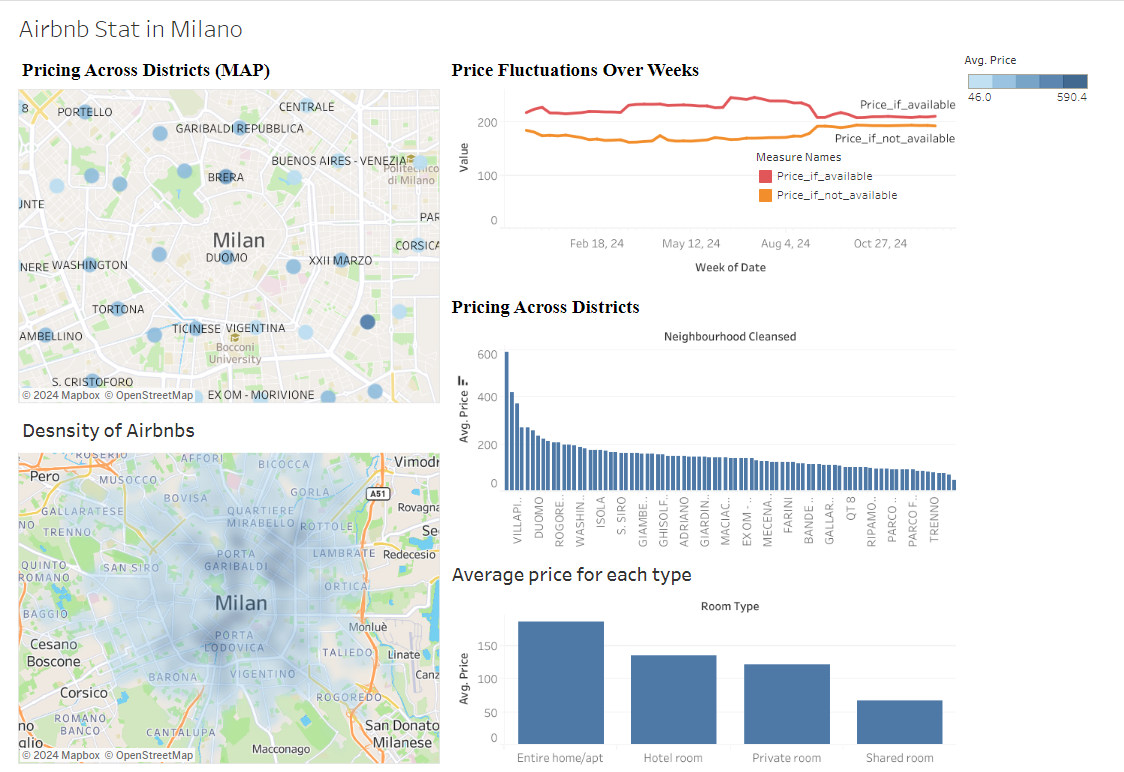Click the Price Fluctuations Over Weeks title

pos(575,70)
